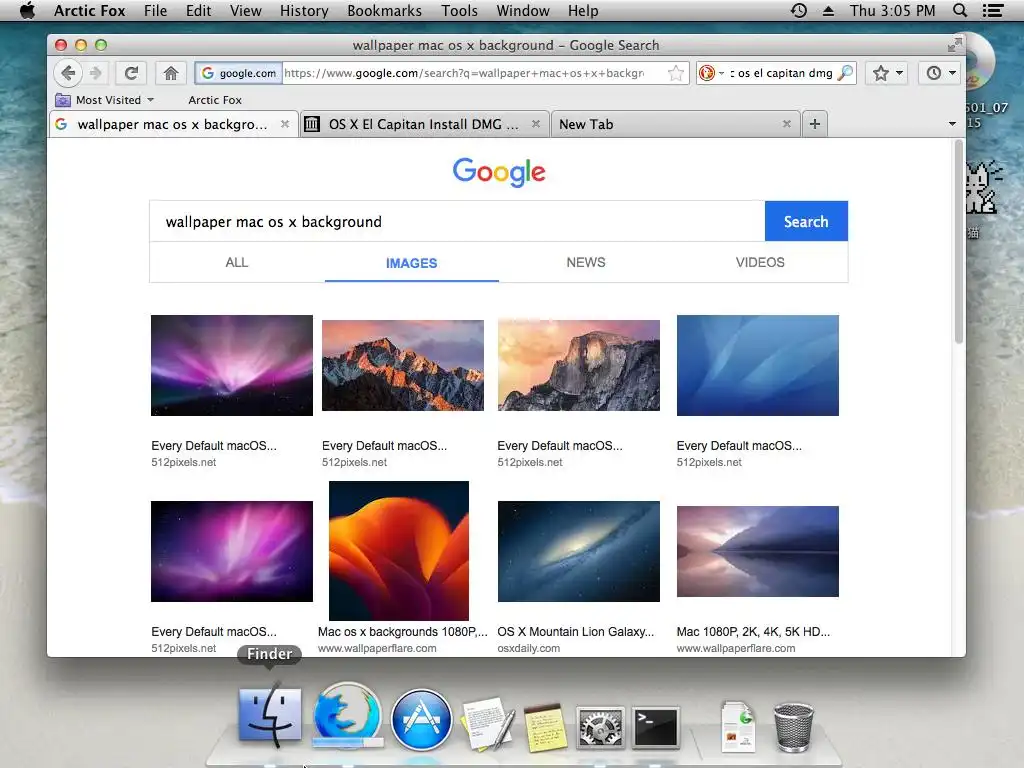
Task: Launch Terminal from the Dock
Action: 656,727
